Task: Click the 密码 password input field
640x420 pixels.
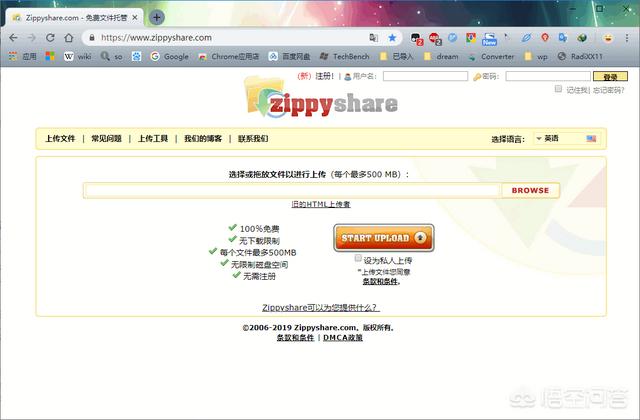Action: click(x=548, y=76)
